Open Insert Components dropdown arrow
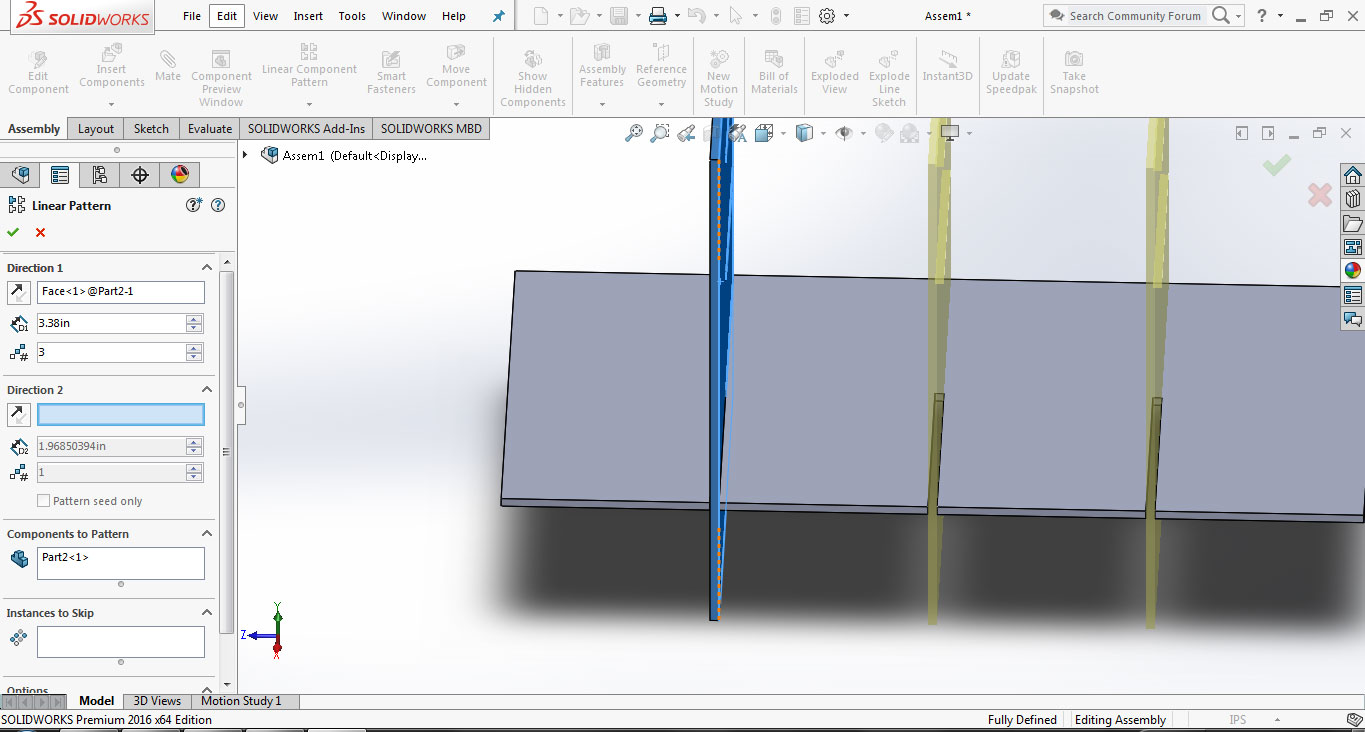This screenshot has height=732, width=1365. coord(112,104)
